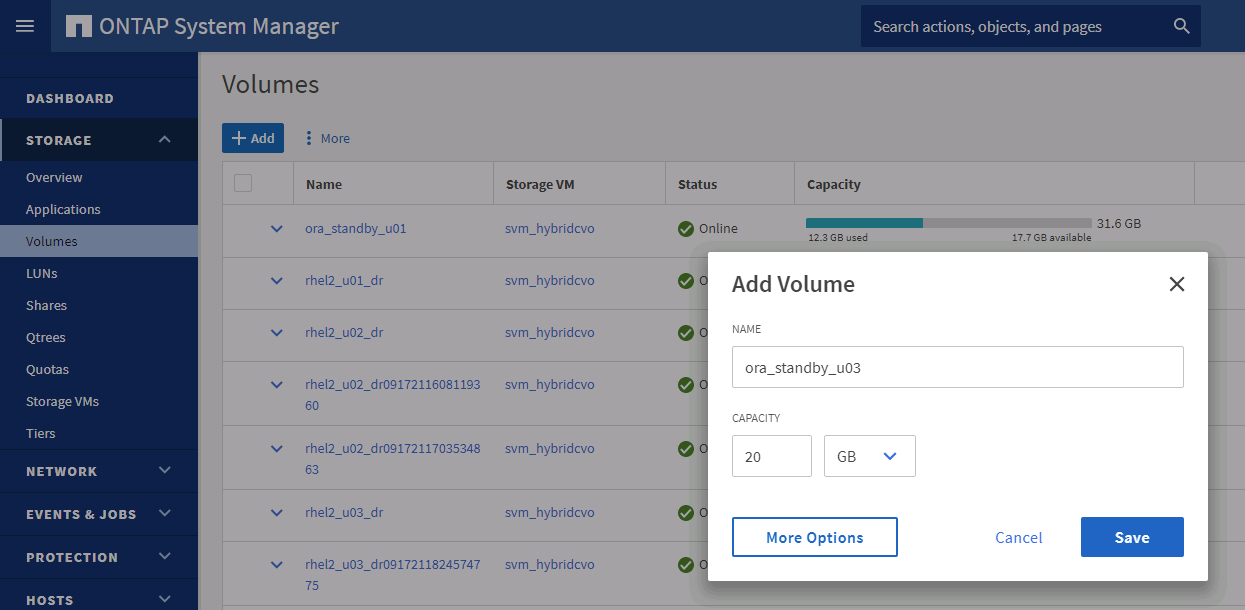Image resolution: width=1245 pixels, height=610 pixels.
Task: Close the Add Volume dialog
Action: (x=1176, y=284)
